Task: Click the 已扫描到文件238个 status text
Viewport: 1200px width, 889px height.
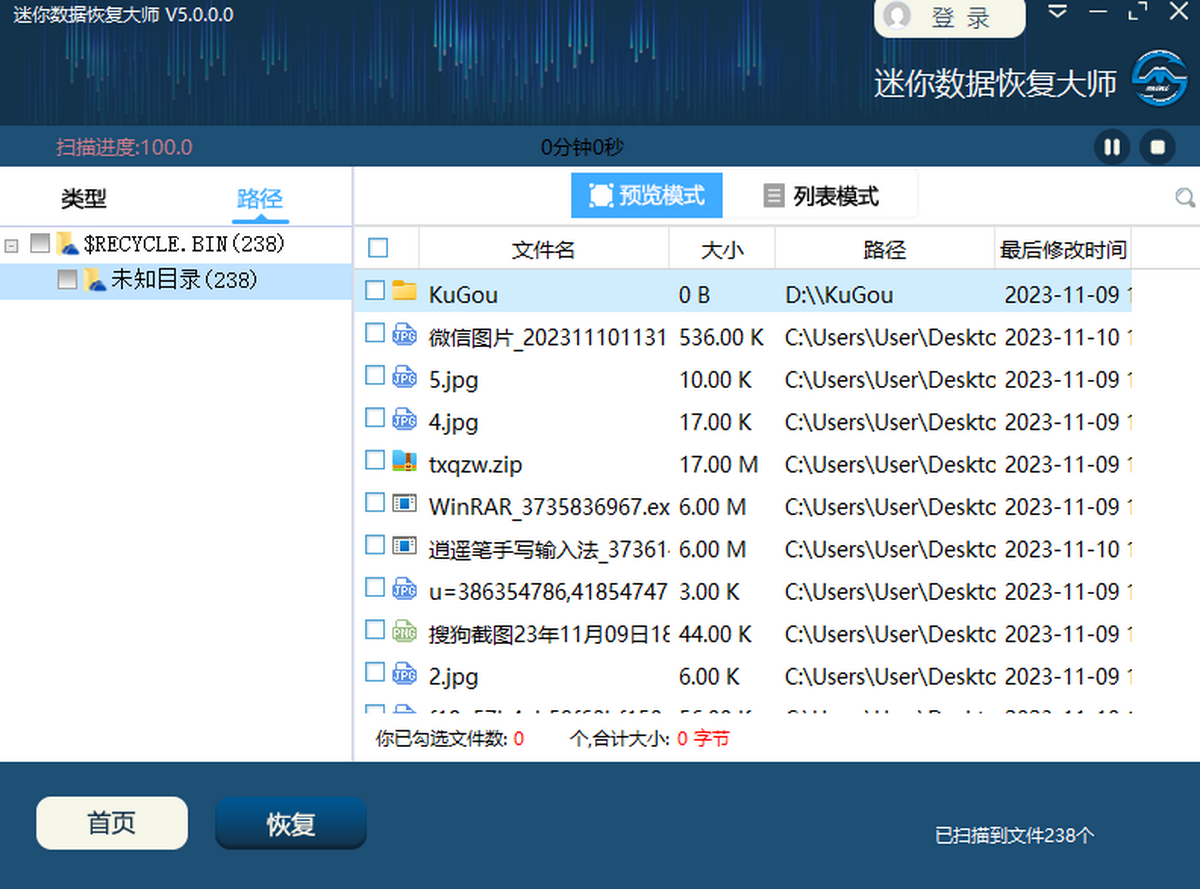Action: pyautogui.click(x=1015, y=835)
